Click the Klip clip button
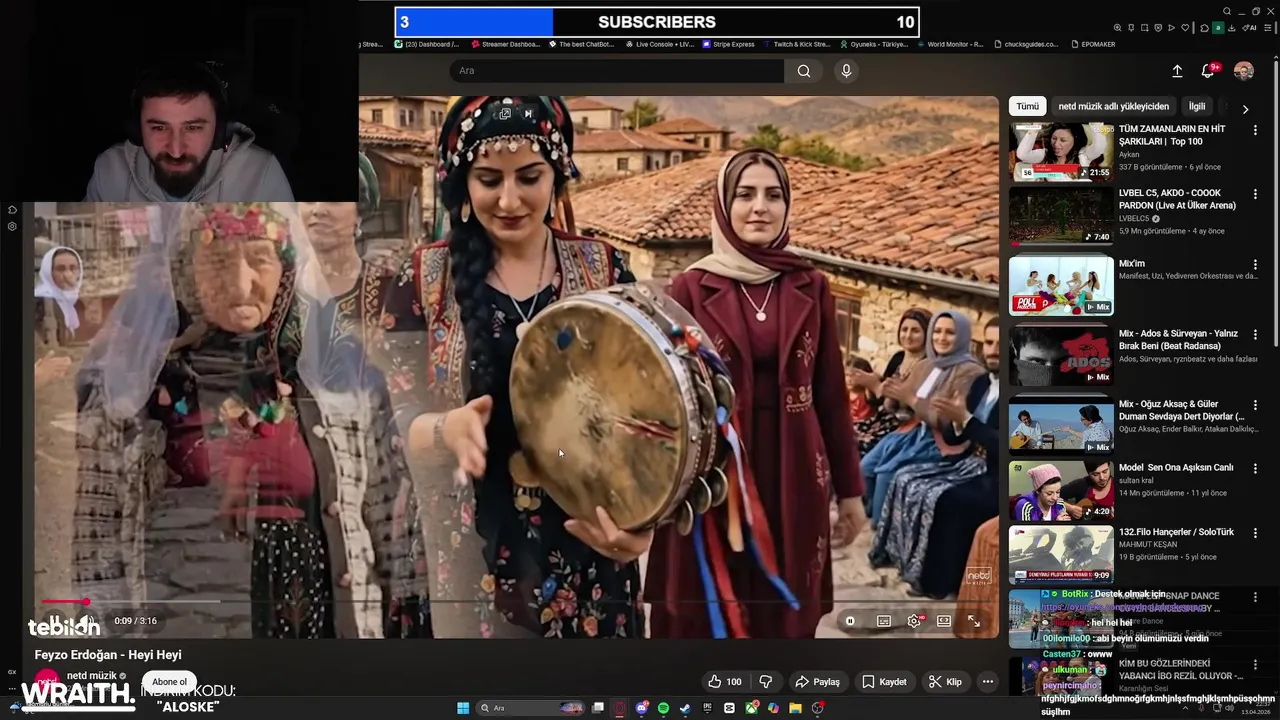Screen dimensions: 1280x720 [x=945, y=682]
